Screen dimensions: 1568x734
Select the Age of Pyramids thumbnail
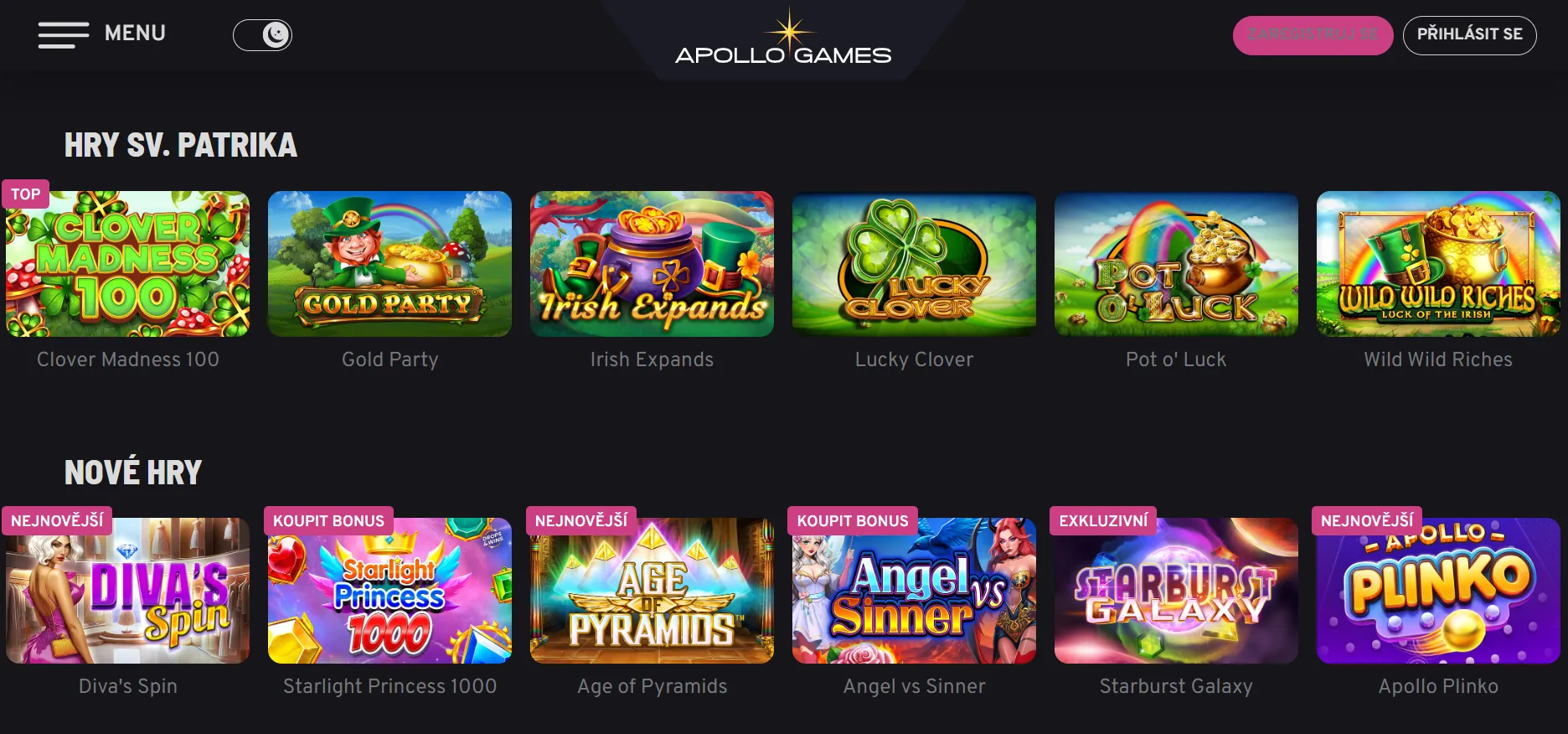point(652,591)
